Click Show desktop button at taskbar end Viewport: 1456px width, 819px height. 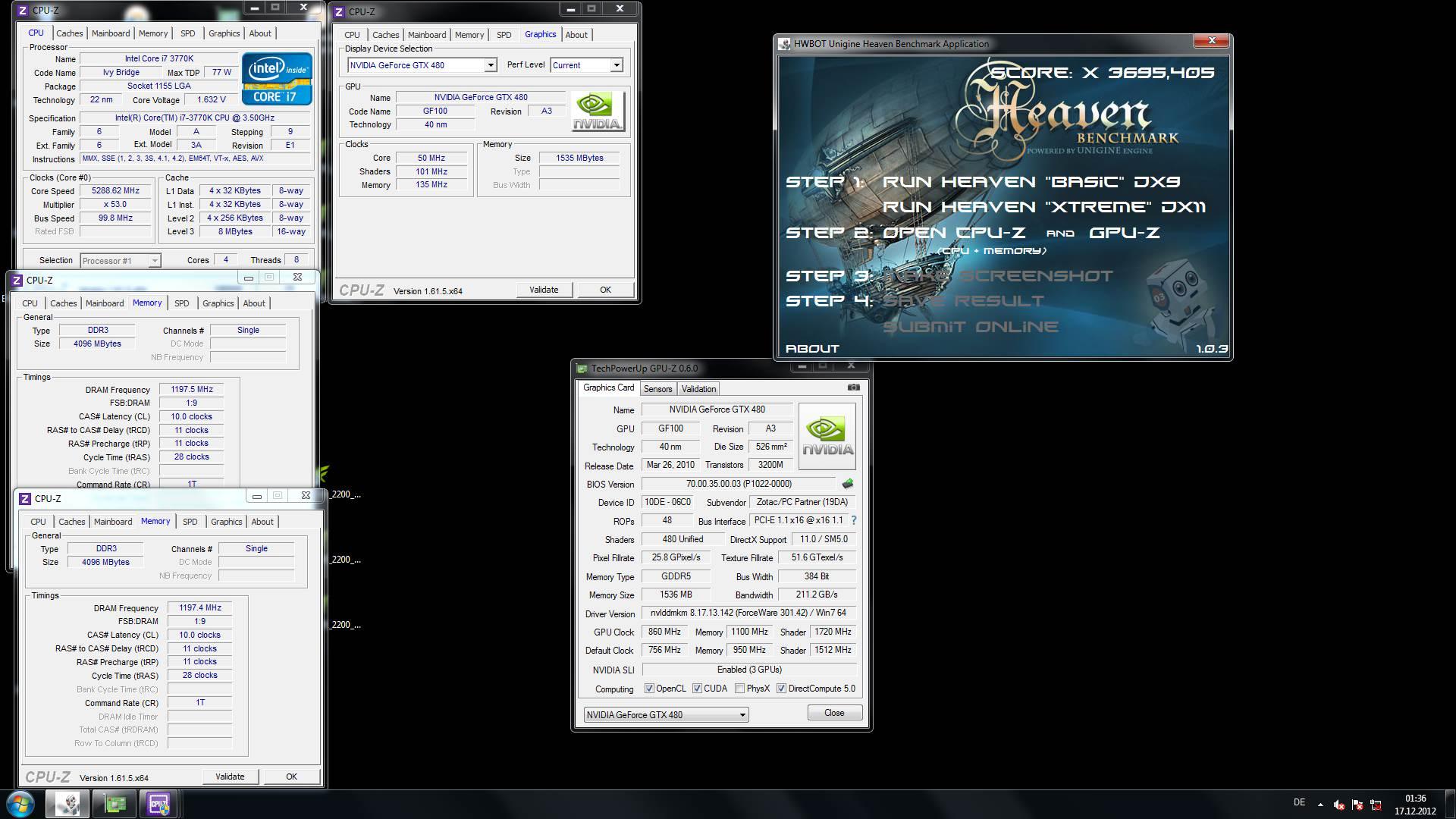[x=1450, y=804]
